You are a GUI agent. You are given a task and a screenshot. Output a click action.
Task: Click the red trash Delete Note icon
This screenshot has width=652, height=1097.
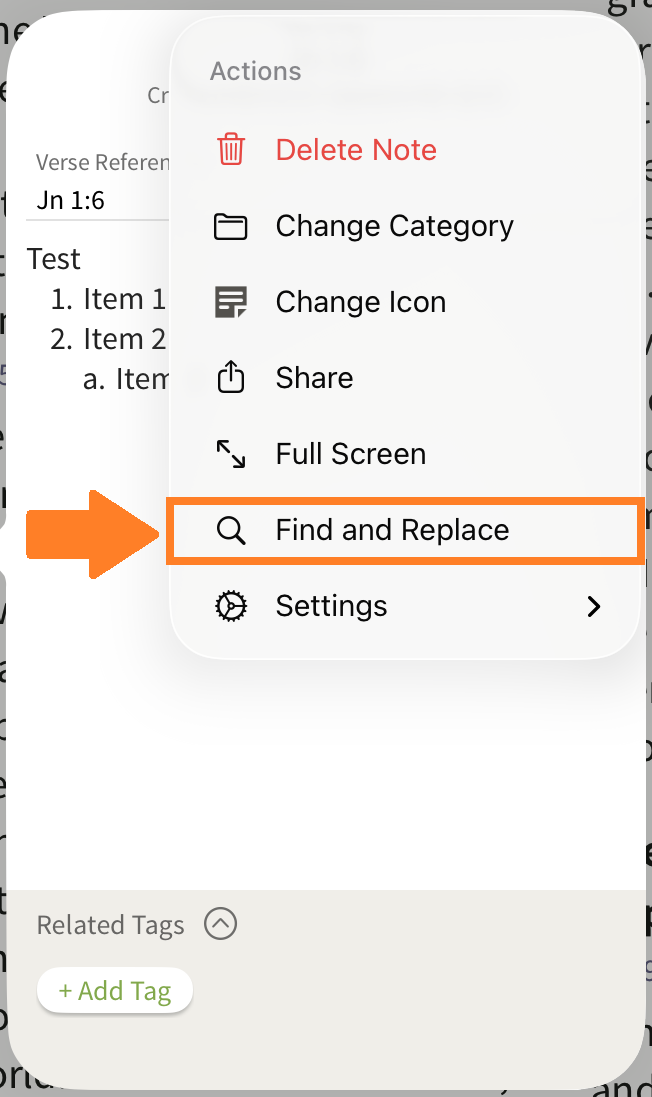231,150
